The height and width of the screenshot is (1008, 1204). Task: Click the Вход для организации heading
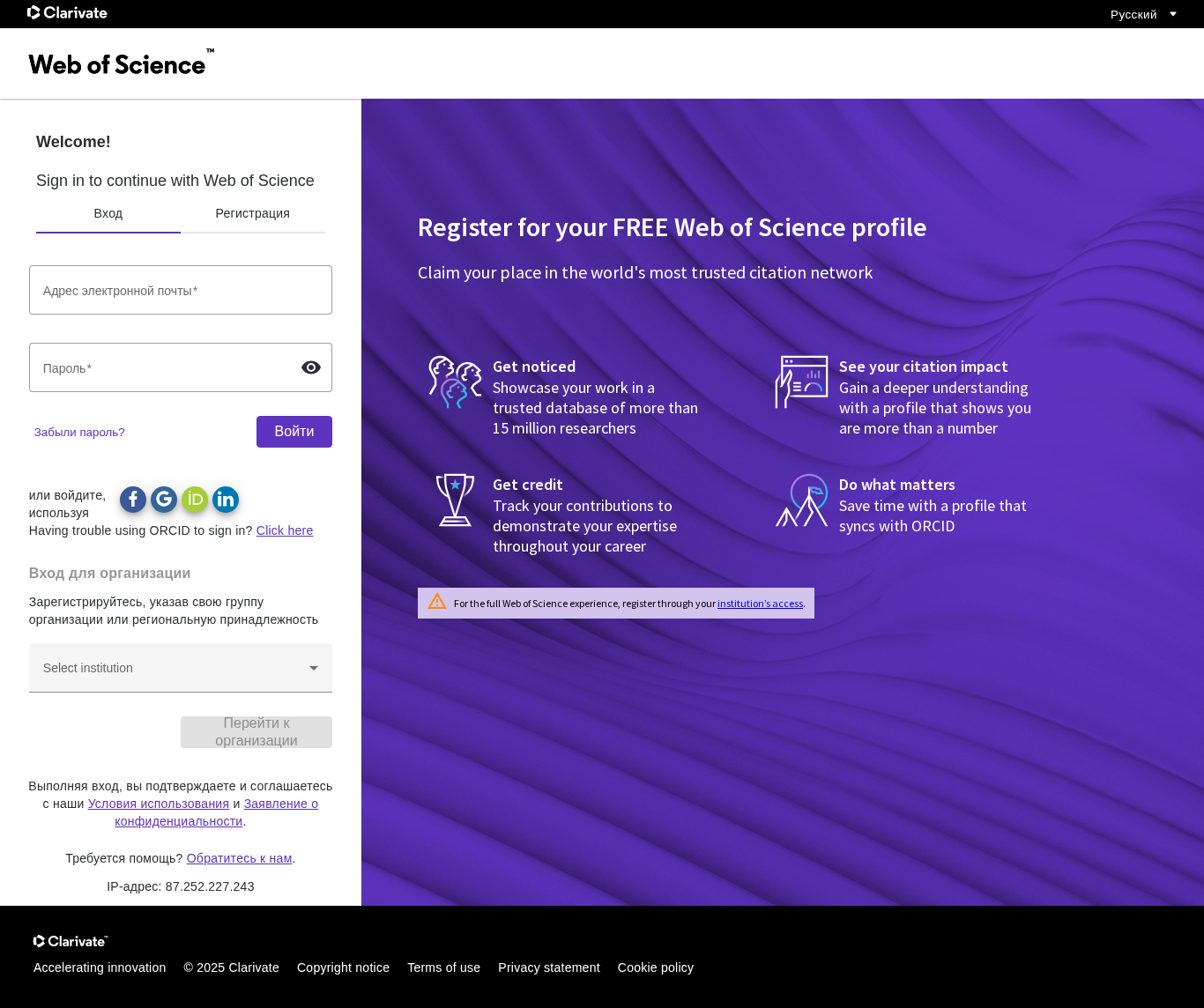109,573
